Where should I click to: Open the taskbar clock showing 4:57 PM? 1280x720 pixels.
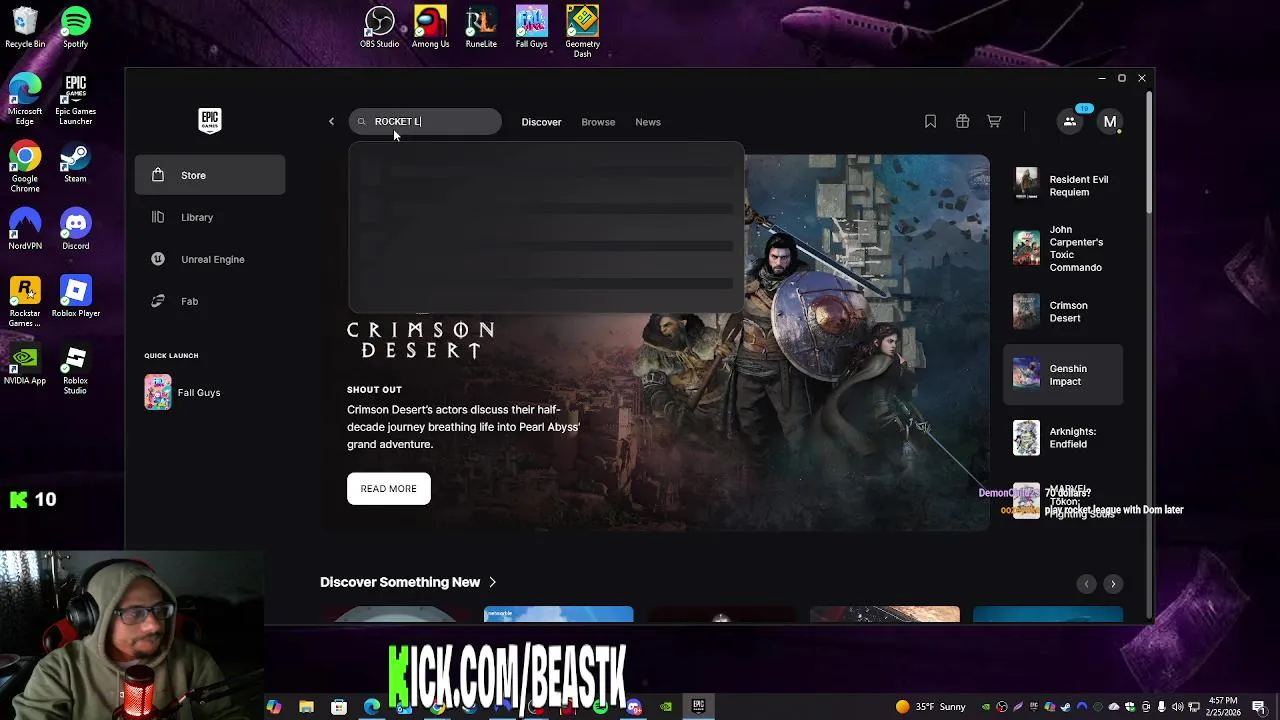pyautogui.click(x=1223, y=706)
